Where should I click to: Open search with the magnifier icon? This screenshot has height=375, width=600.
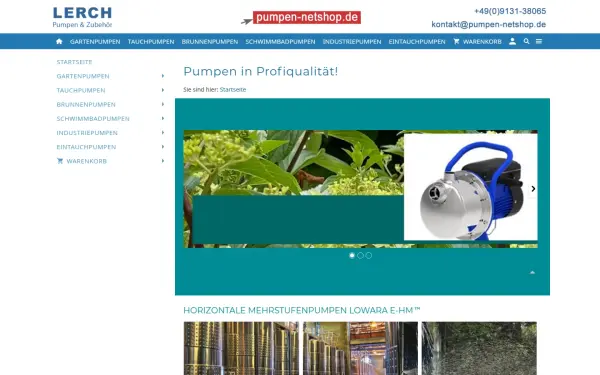point(527,41)
